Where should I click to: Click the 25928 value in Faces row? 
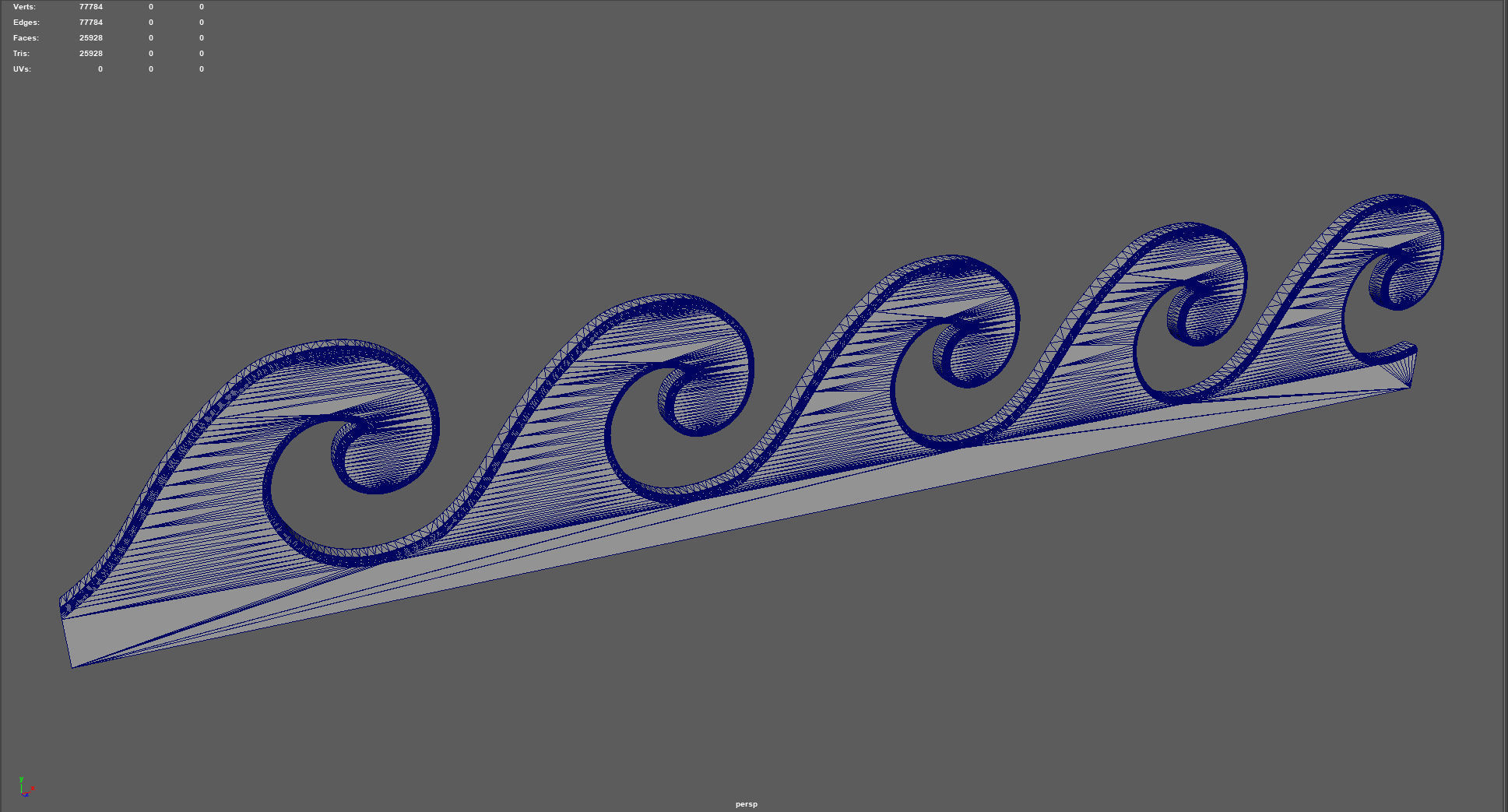[x=90, y=38]
